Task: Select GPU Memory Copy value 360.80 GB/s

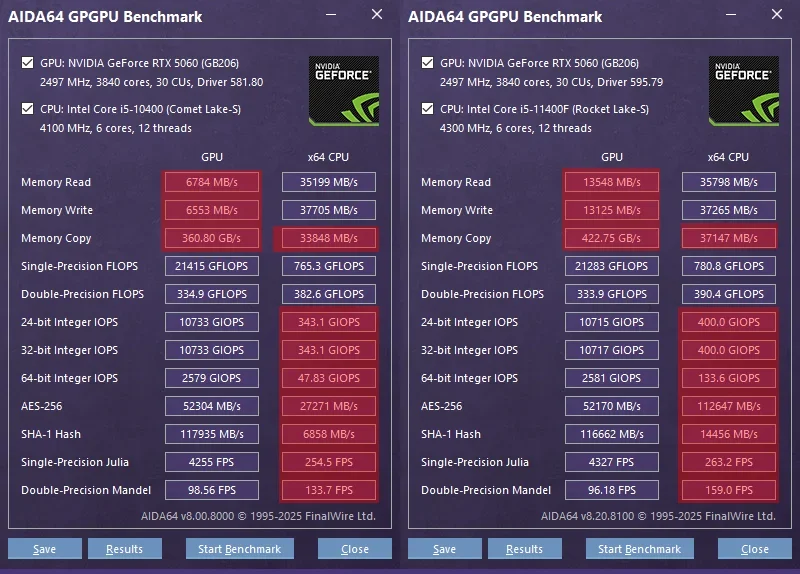Action: click(x=212, y=238)
